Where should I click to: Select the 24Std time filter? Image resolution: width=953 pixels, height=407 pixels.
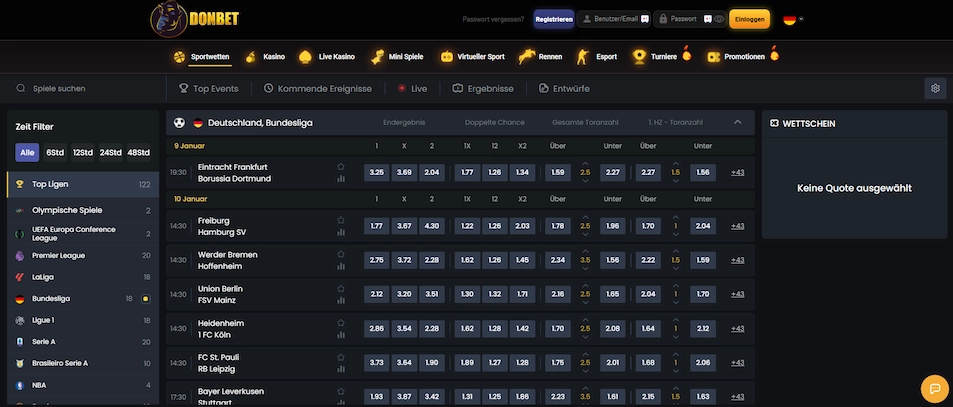pos(111,152)
